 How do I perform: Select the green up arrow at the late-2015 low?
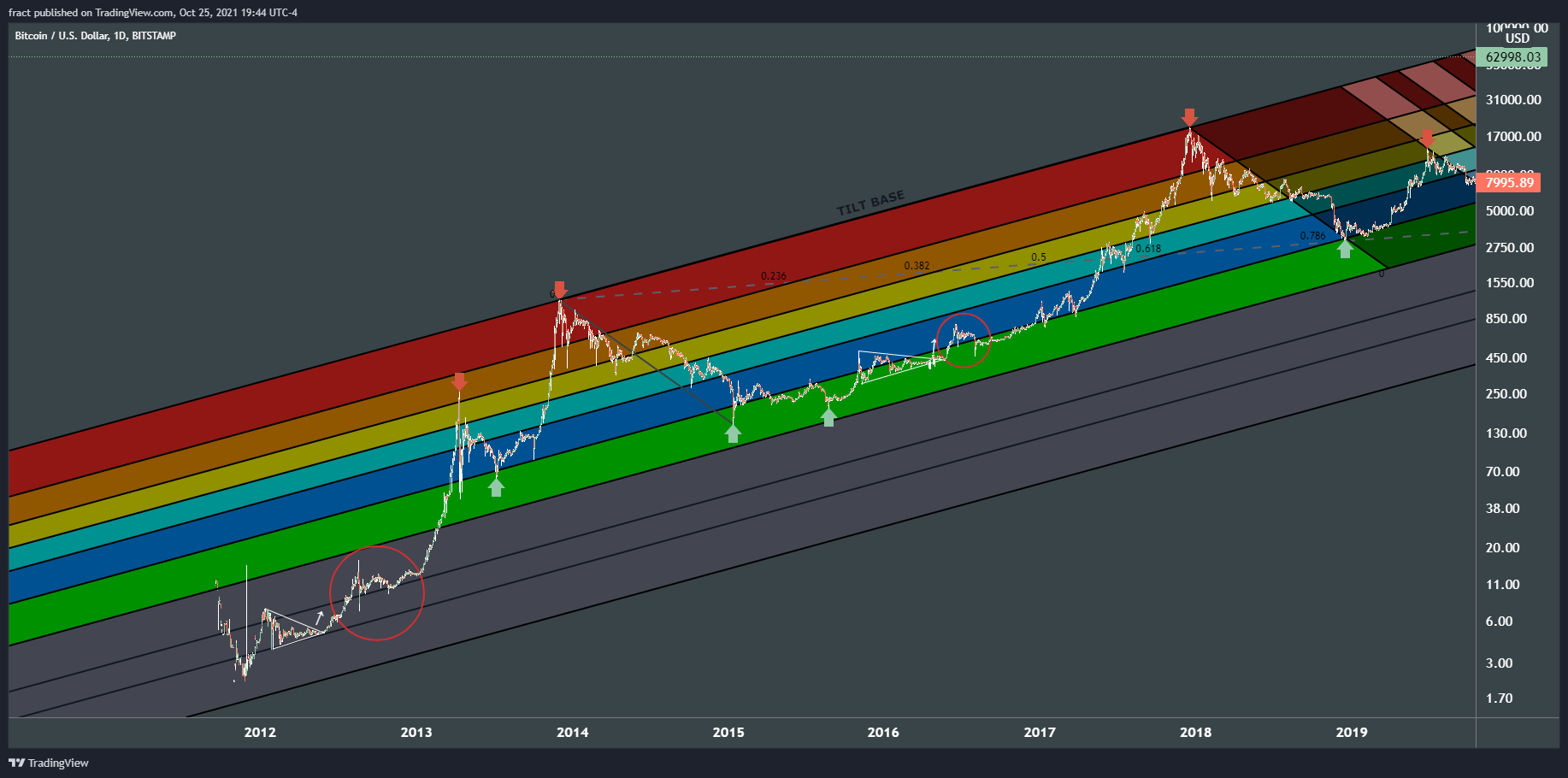click(828, 417)
